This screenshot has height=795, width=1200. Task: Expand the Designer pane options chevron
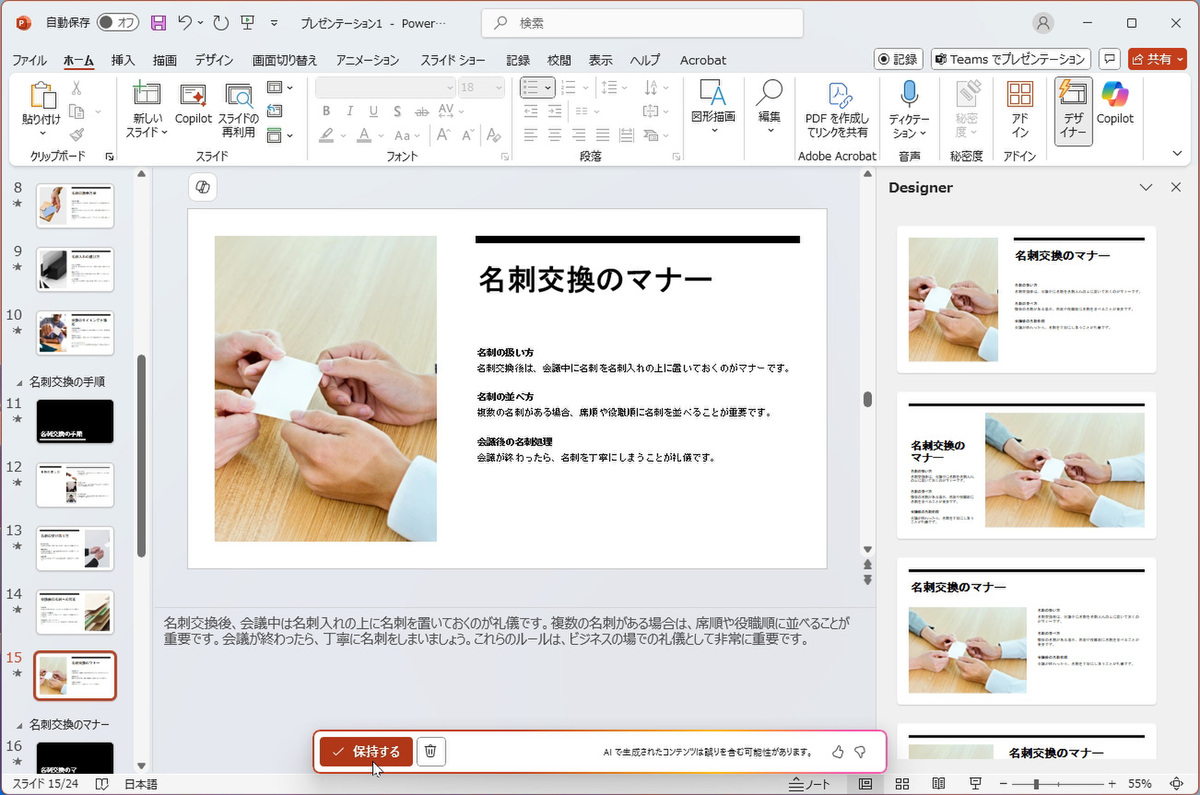pyautogui.click(x=1146, y=187)
